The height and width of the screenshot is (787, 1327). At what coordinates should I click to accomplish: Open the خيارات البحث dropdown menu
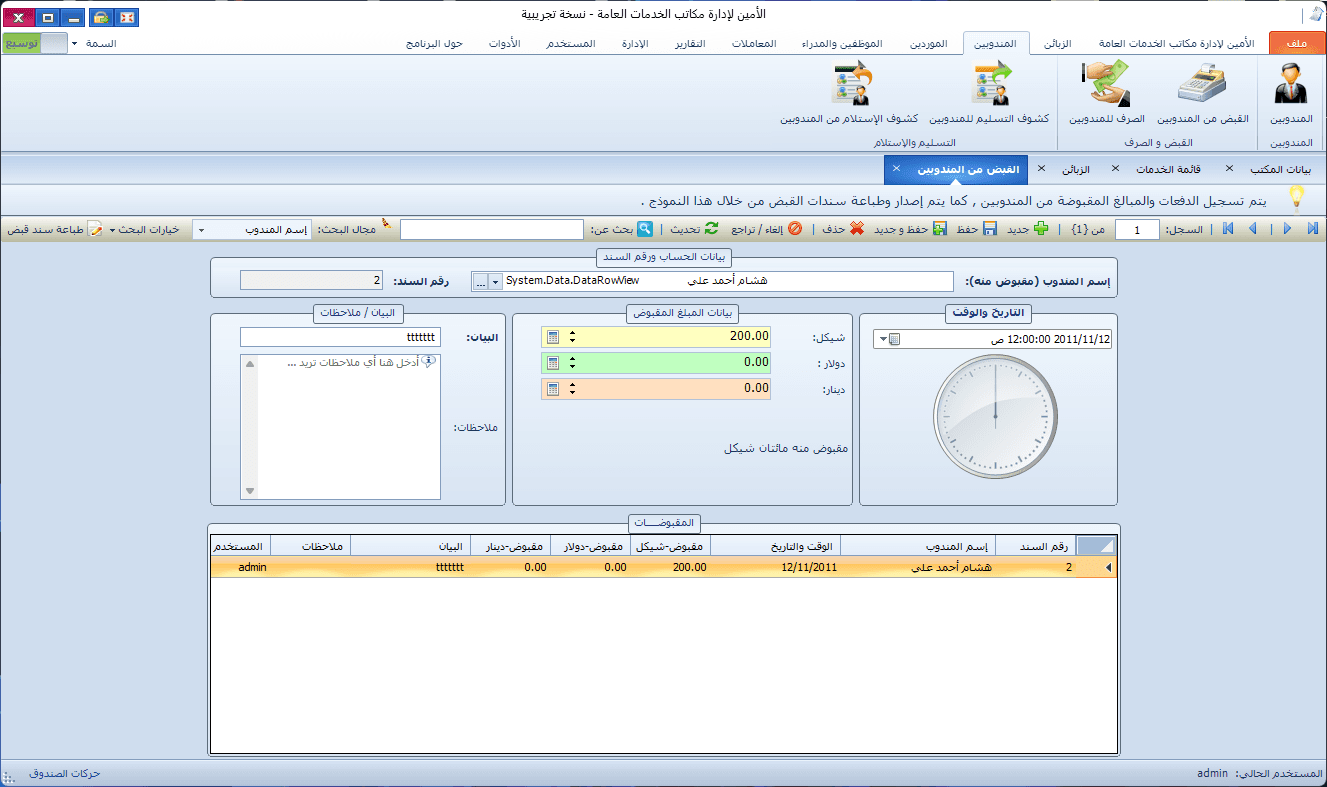tap(144, 229)
